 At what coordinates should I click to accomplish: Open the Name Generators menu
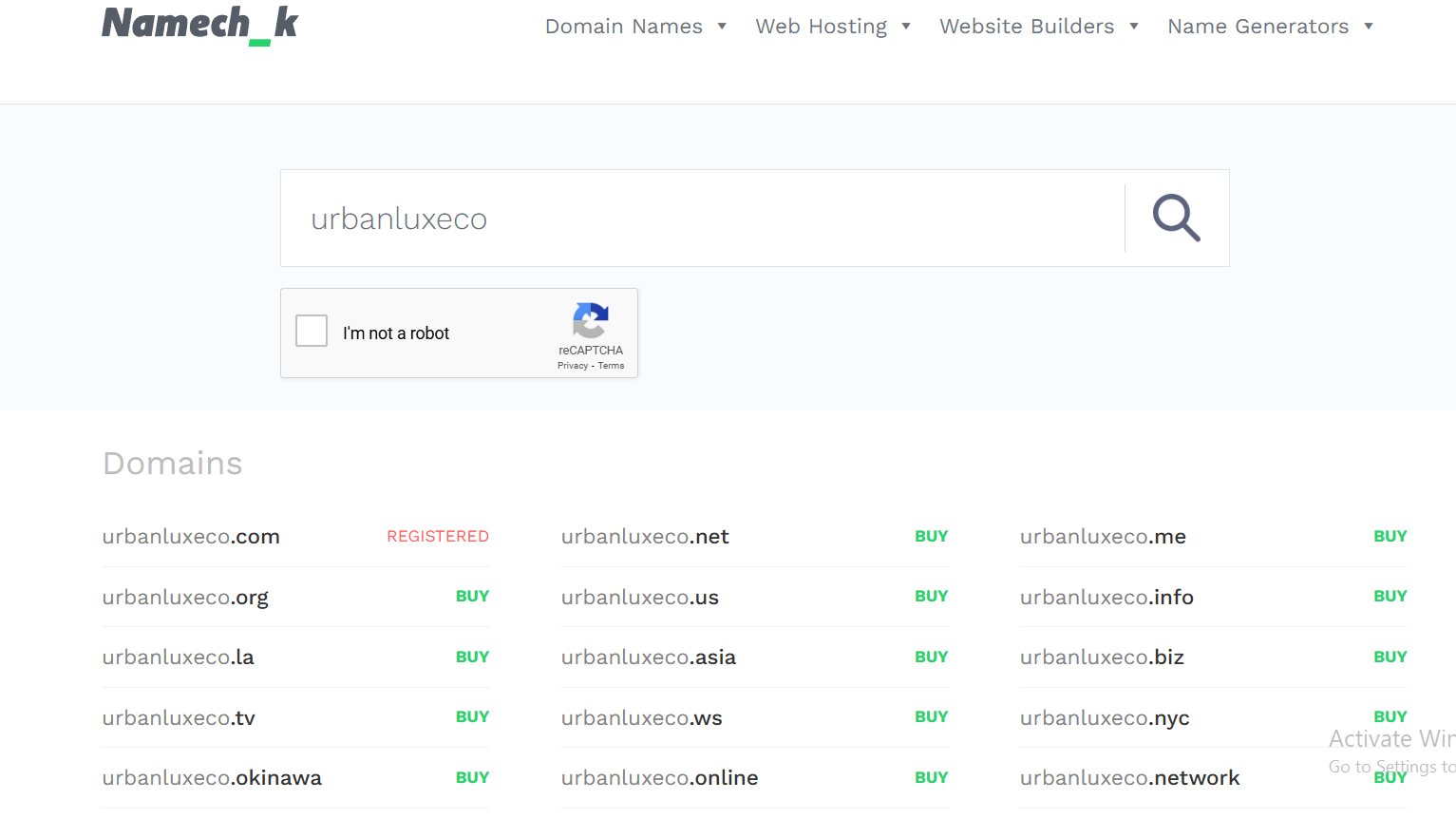pyautogui.click(x=1258, y=27)
